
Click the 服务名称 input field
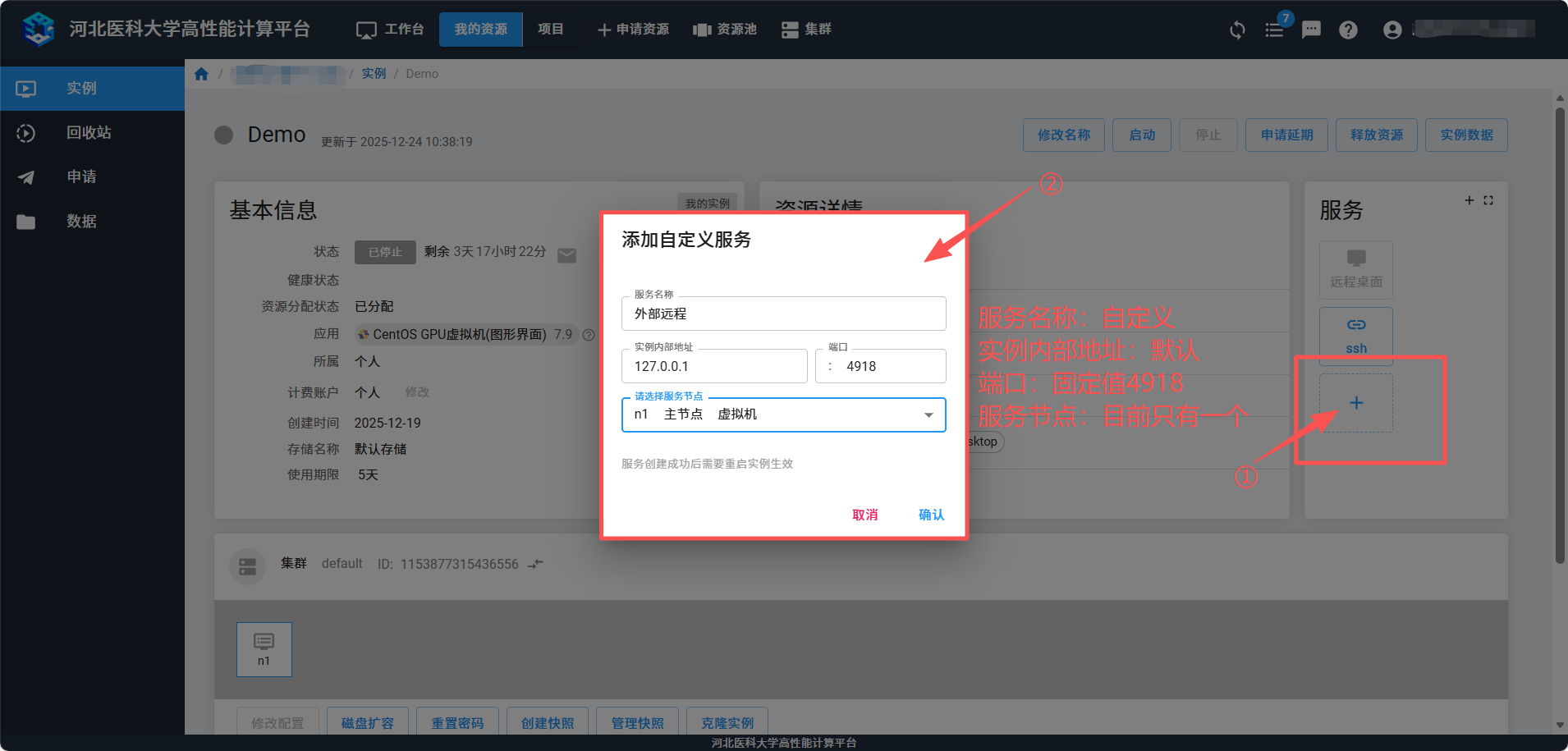(783, 314)
